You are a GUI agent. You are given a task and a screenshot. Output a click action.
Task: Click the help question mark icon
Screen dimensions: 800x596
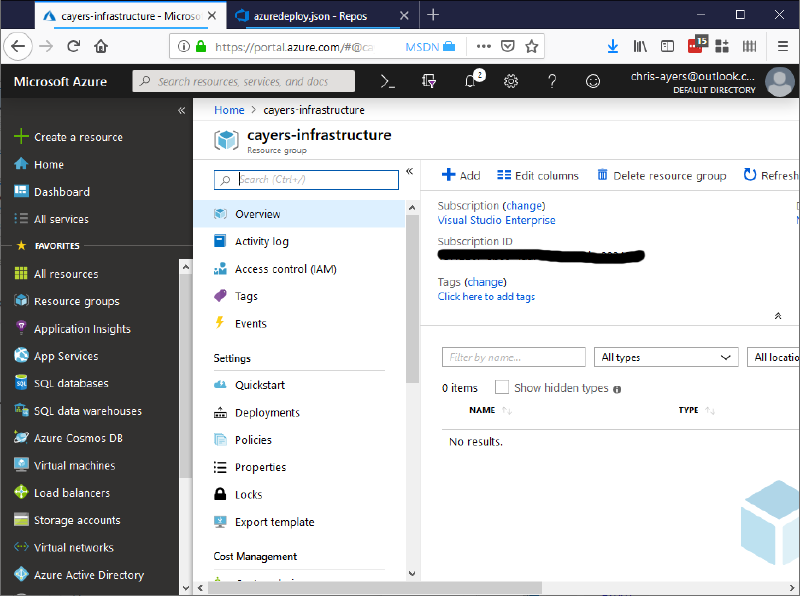pyautogui.click(x=552, y=81)
